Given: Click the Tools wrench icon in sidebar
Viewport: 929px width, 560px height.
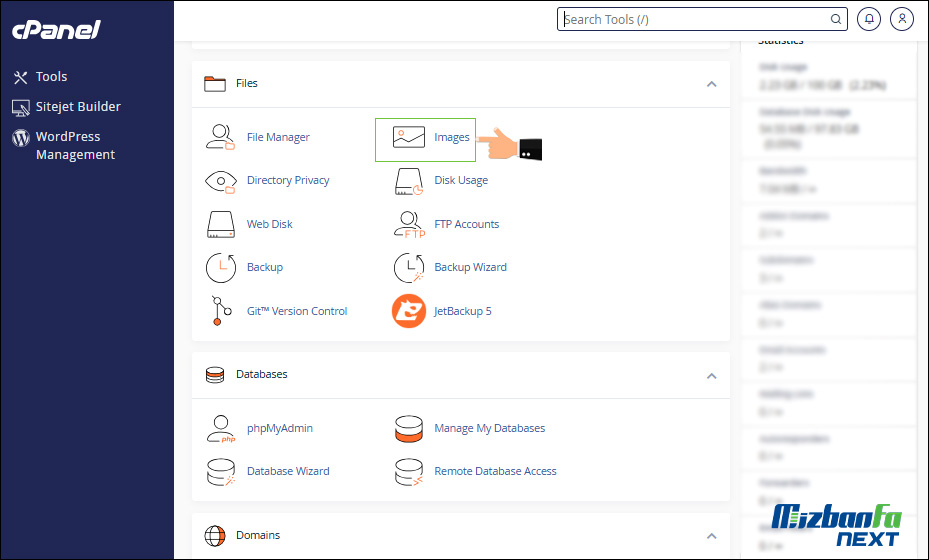Looking at the screenshot, I should [20, 77].
